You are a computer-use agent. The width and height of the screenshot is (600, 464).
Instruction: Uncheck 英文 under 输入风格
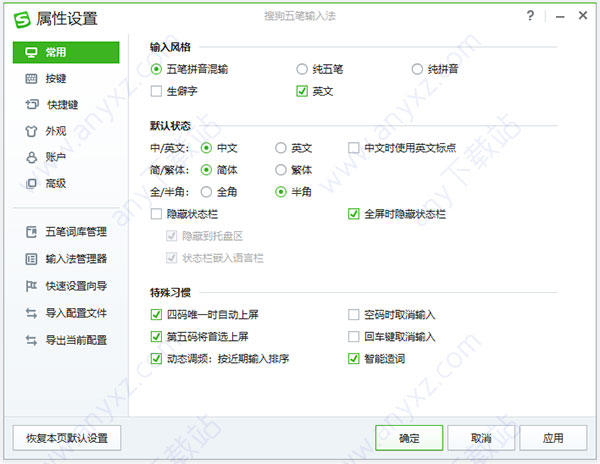click(302, 91)
